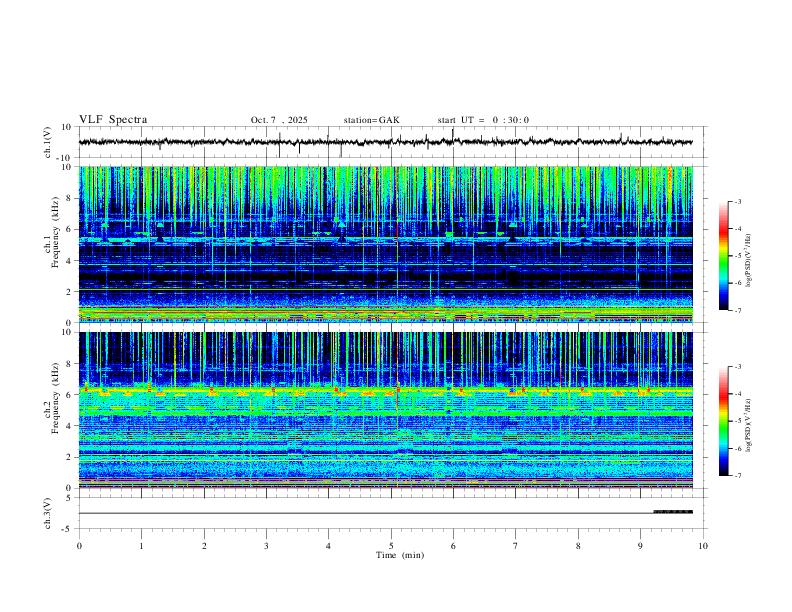Click the '5' tick on ch.3(V) axis

69,497
